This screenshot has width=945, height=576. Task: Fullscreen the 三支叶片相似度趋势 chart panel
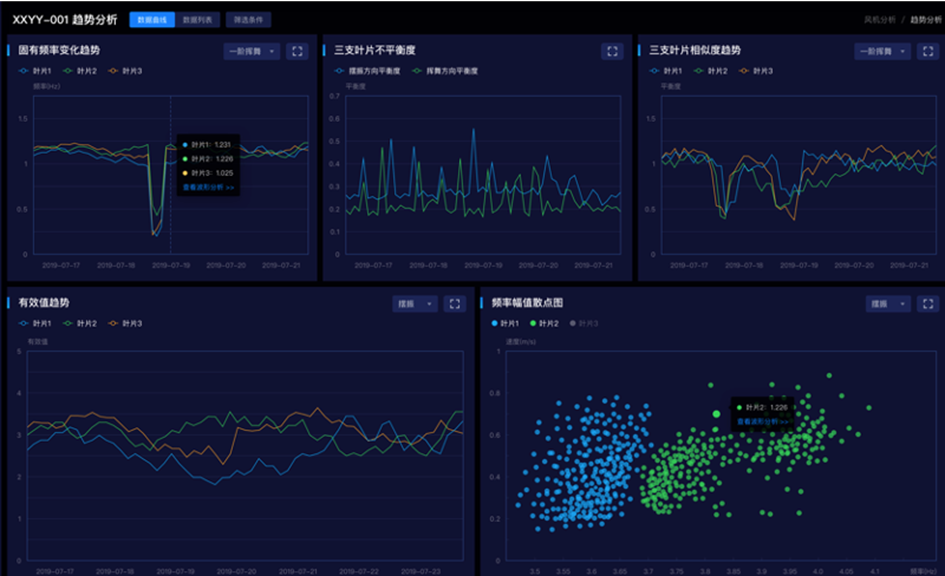[928, 51]
